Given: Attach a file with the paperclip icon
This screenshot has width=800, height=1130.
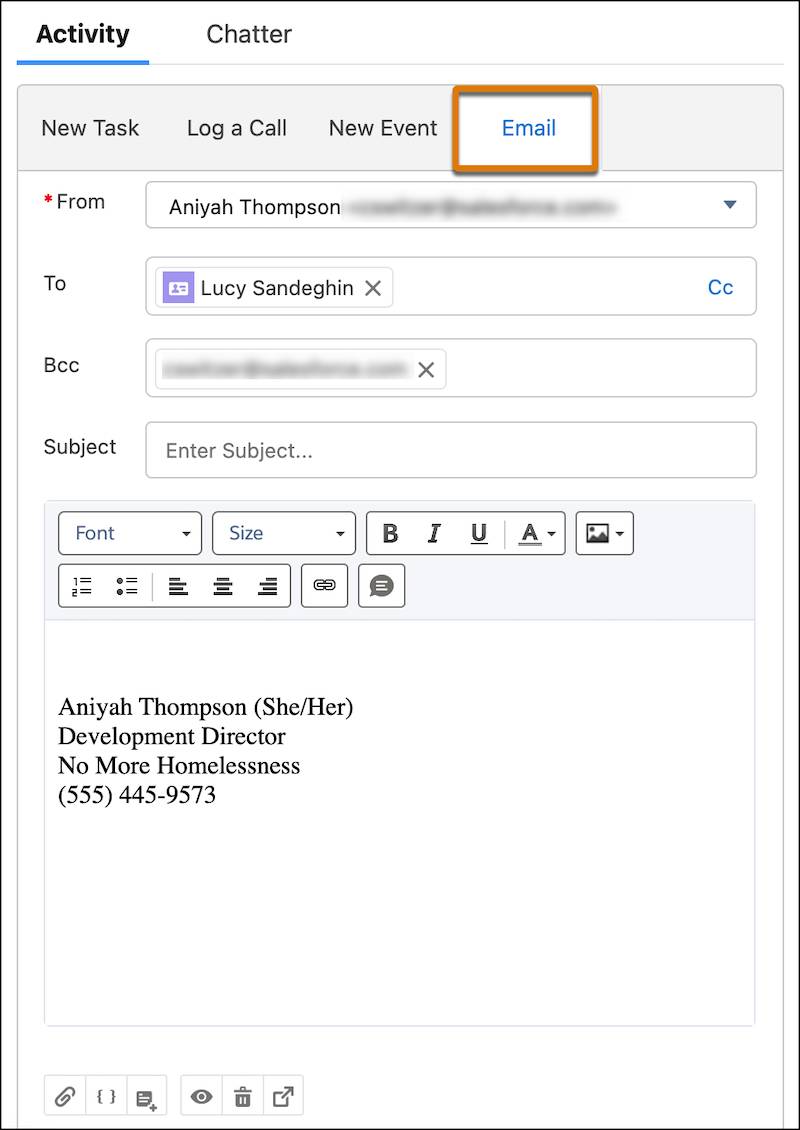Looking at the screenshot, I should click(x=64, y=1095).
